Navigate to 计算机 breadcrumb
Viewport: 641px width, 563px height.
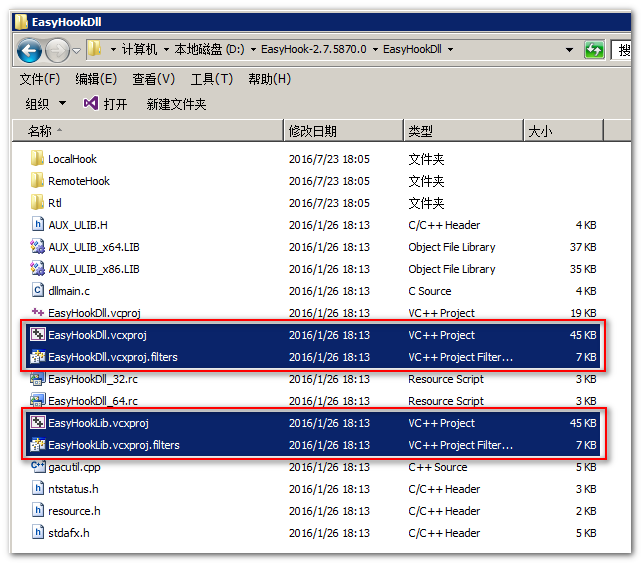tap(139, 49)
